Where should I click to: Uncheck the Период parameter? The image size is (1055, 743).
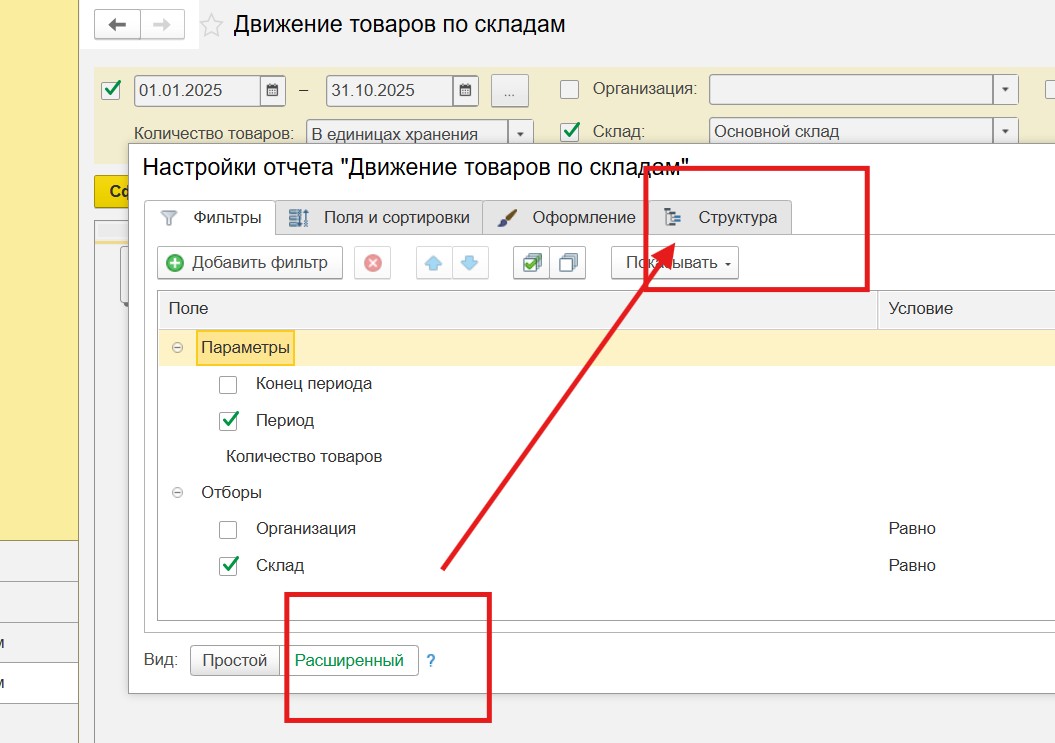pos(227,420)
